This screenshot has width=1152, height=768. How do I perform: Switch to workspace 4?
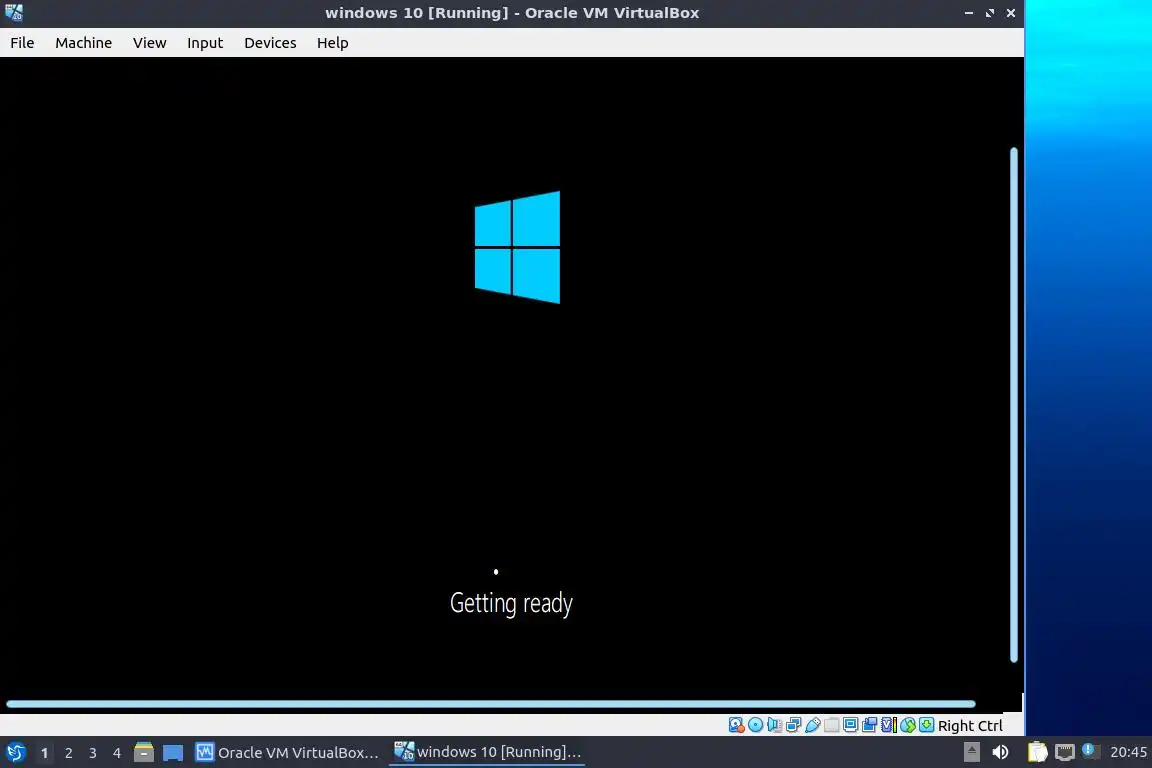[117, 753]
